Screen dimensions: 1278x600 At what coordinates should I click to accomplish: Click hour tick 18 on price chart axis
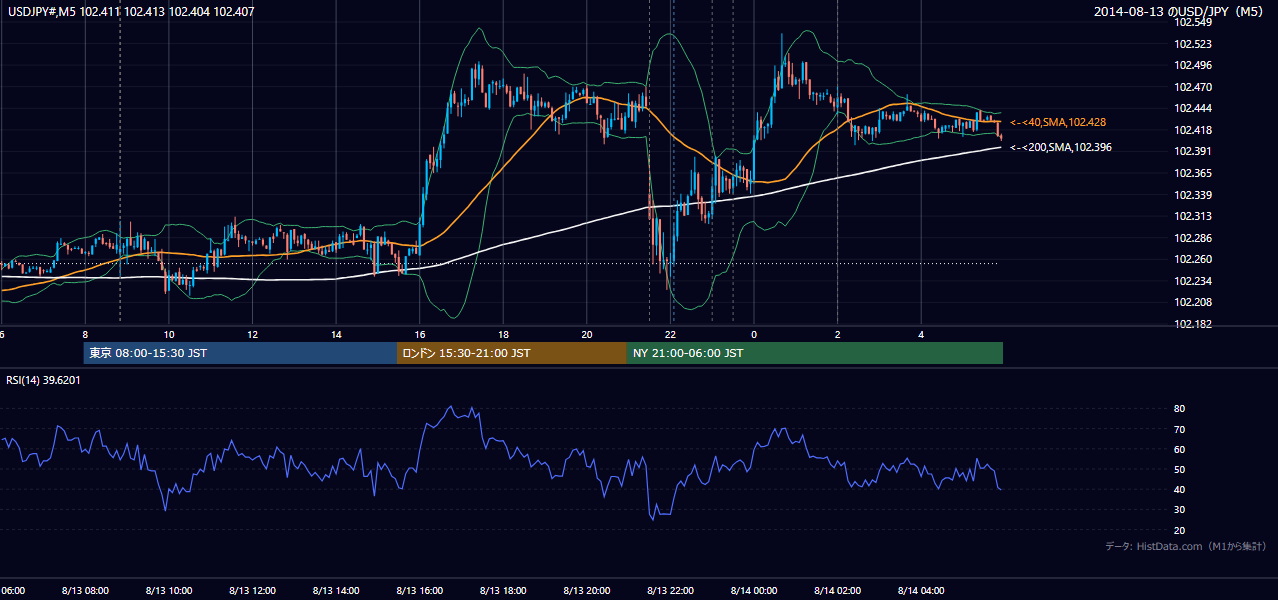[503, 334]
